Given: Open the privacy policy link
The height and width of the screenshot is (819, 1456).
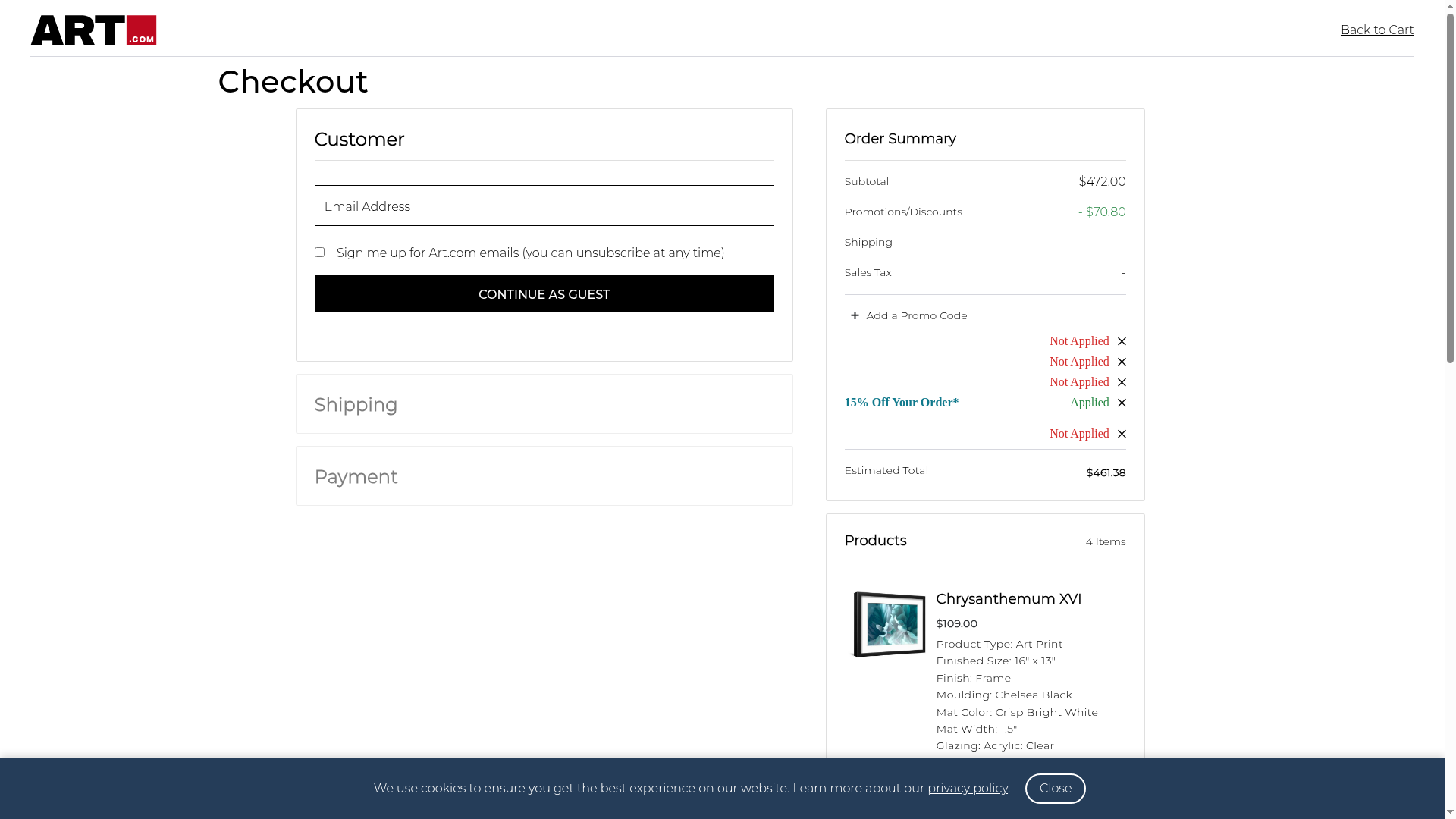Looking at the screenshot, I should (x=967, y=788).
